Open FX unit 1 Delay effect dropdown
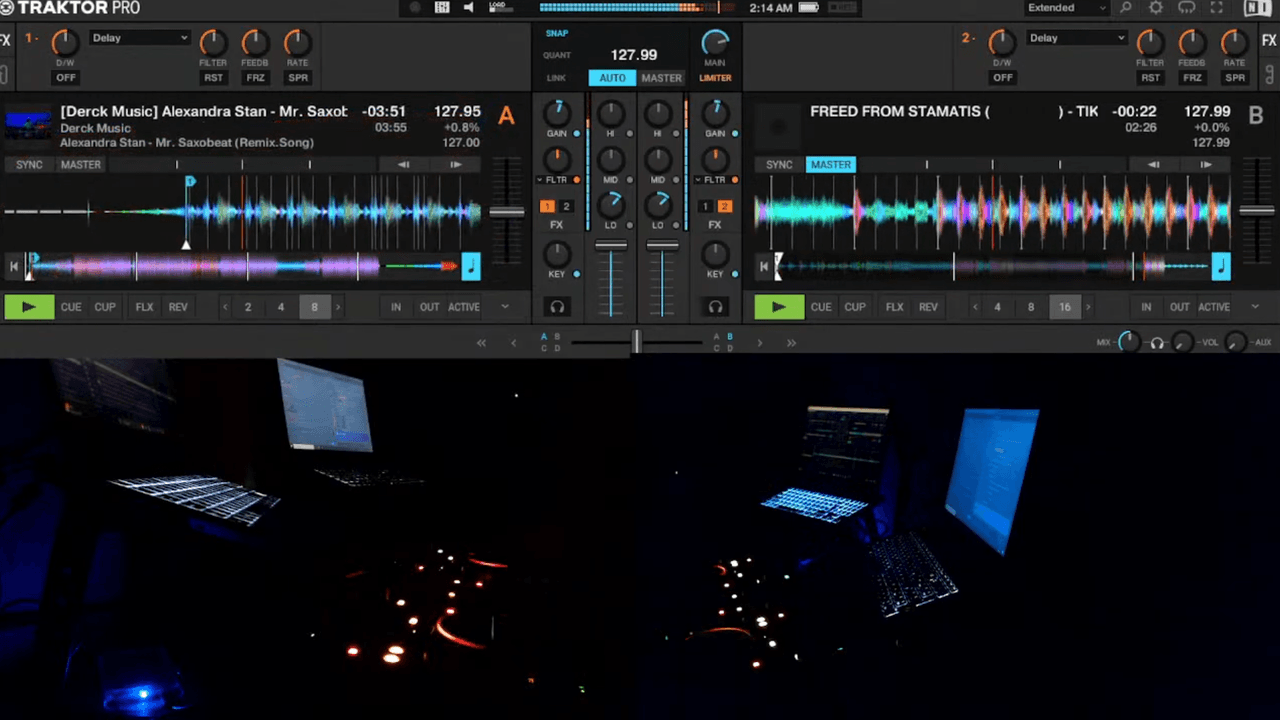Screen dimensions: 1280x720 click(139, 38)
